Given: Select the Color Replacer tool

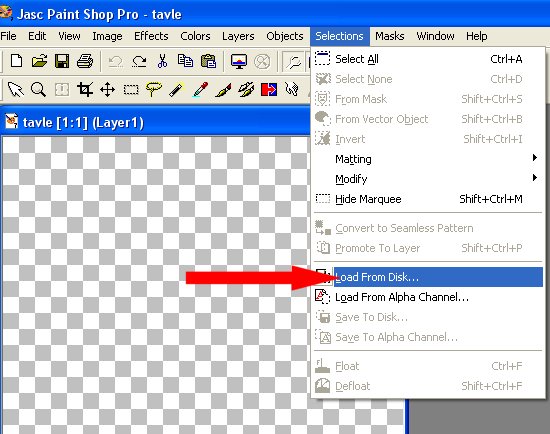Looking at the screenshot, I should [x=269, y=89].
